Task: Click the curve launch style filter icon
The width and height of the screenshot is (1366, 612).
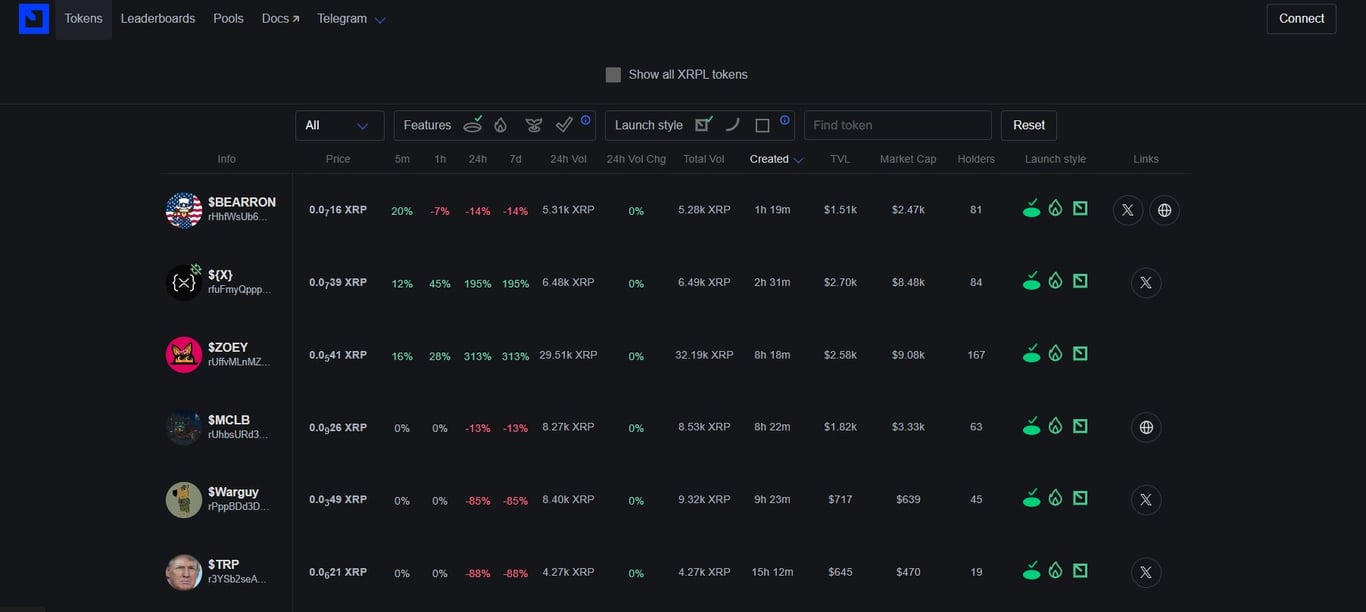Action: [x=732, y=124]
